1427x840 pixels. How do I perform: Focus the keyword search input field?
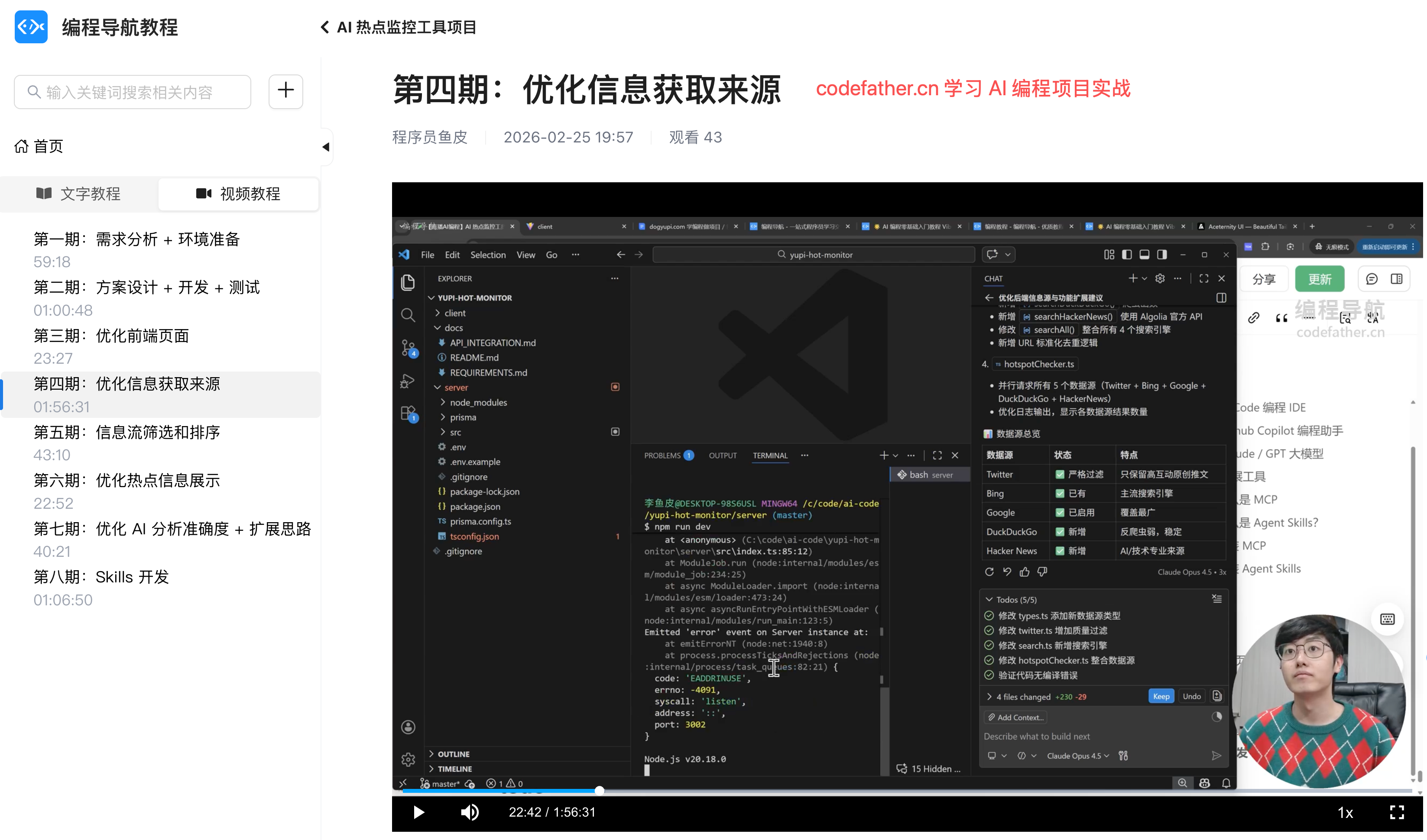(x=133, y=92)
